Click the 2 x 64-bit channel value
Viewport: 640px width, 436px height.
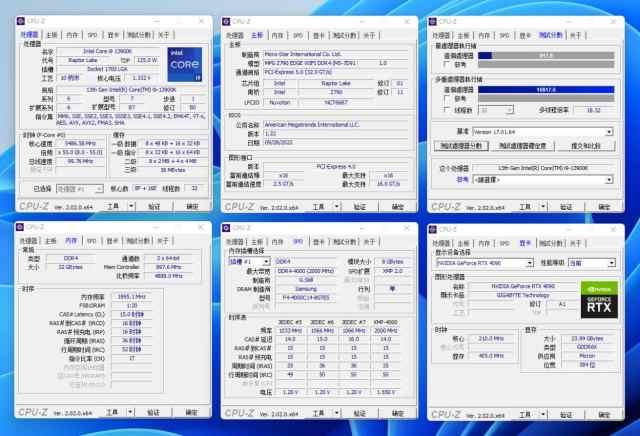pyautogui.click(x=168, y=258)
